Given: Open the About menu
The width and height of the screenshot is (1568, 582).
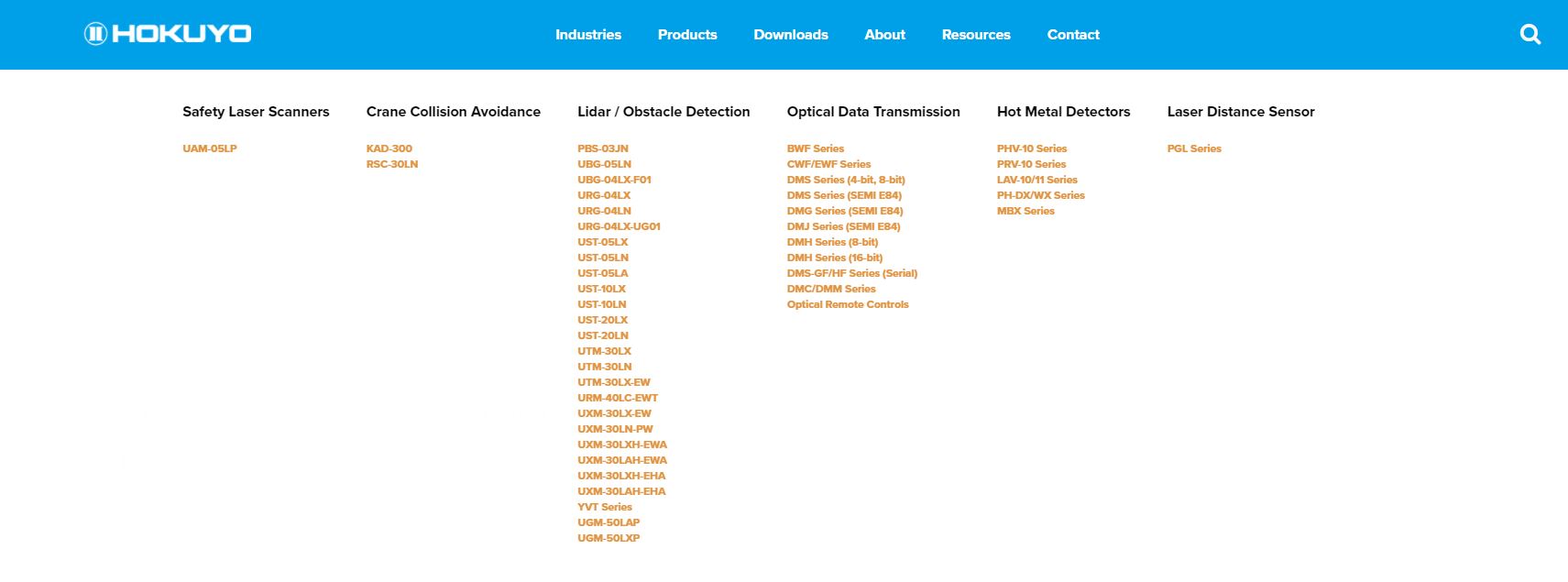Looking at the screenshot, I should (x=885, y=35).
